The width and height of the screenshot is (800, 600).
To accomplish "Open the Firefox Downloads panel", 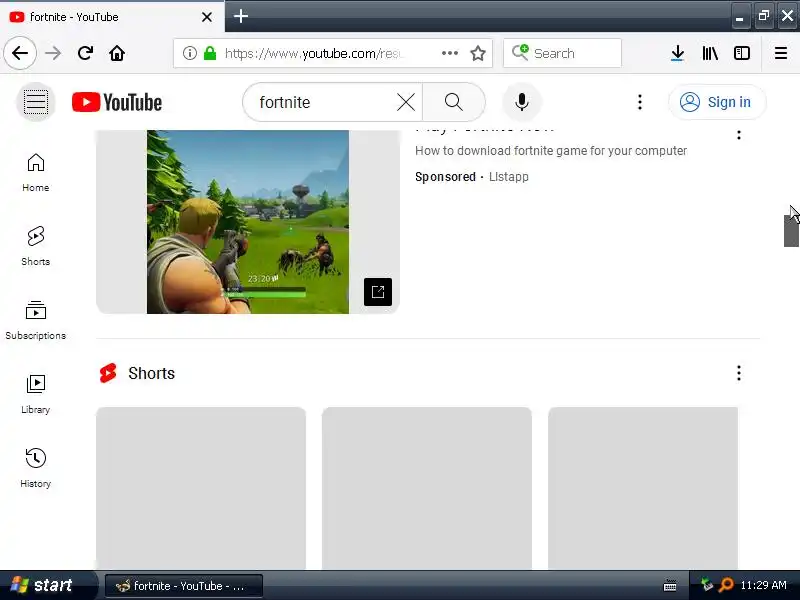I will [678, 53].
